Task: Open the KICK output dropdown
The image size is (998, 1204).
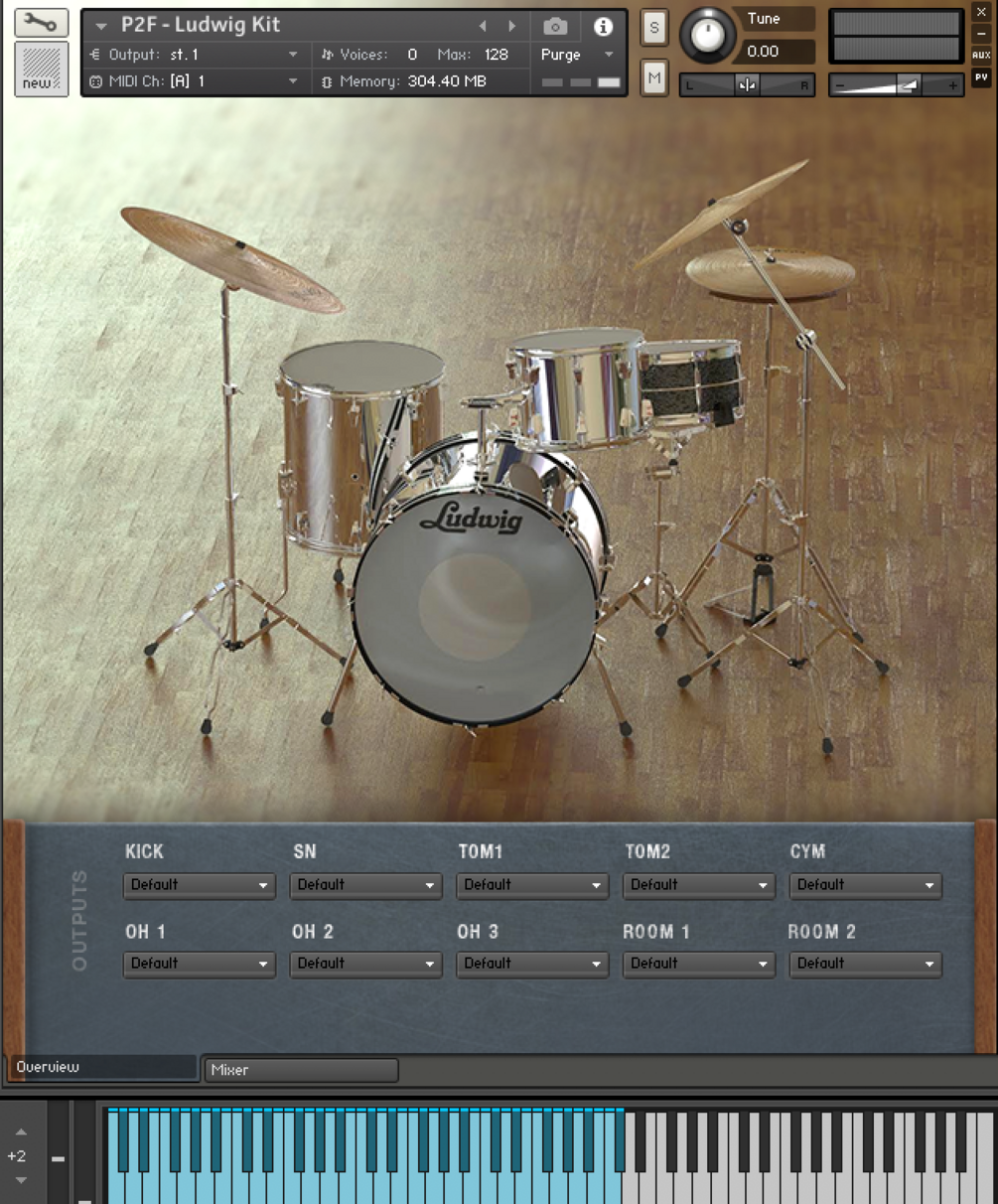Action: pos(199,885)
